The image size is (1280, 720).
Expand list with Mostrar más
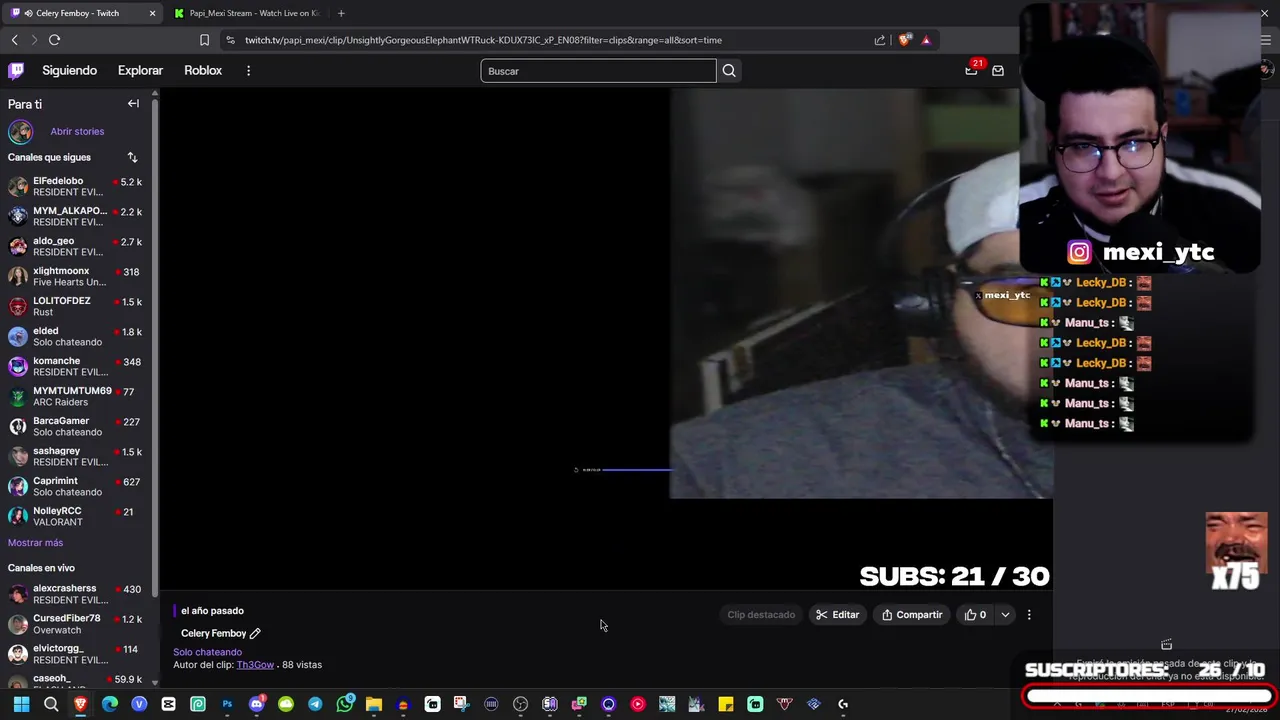pyautogui.click(x=35, y=542)
